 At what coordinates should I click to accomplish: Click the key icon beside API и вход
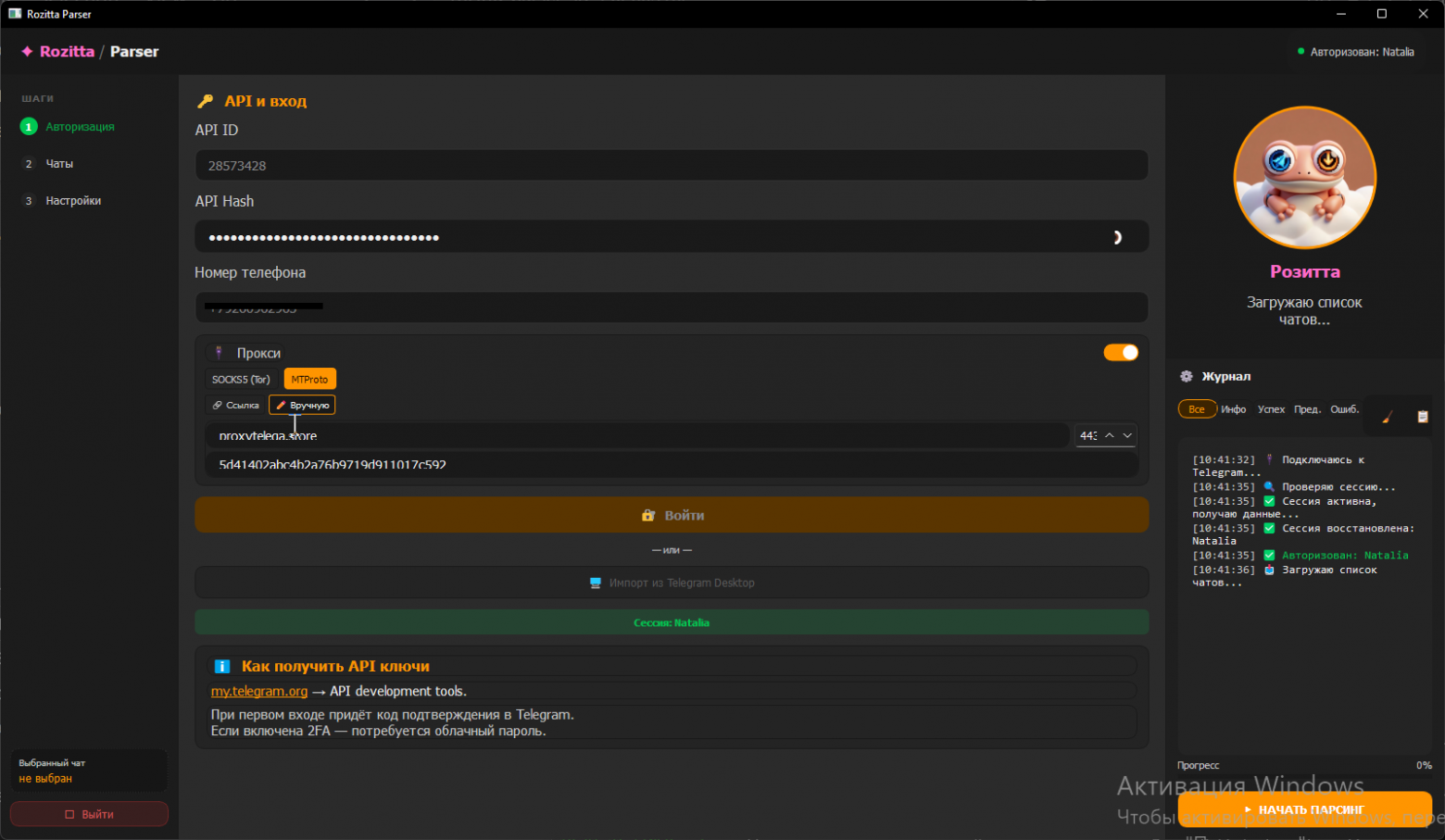point(206,102)
